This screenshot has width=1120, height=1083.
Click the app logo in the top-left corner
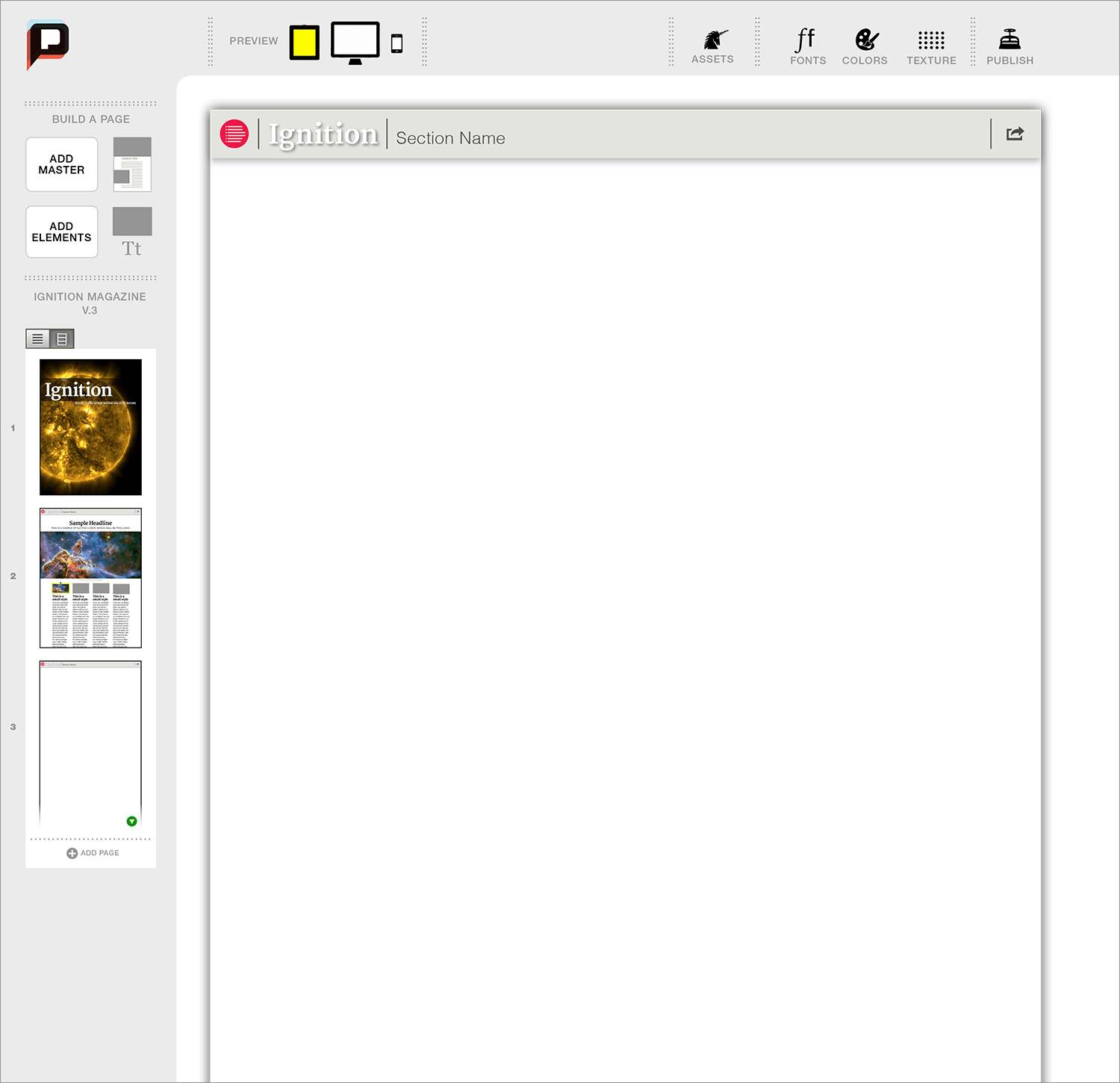[x=48, y=43]
